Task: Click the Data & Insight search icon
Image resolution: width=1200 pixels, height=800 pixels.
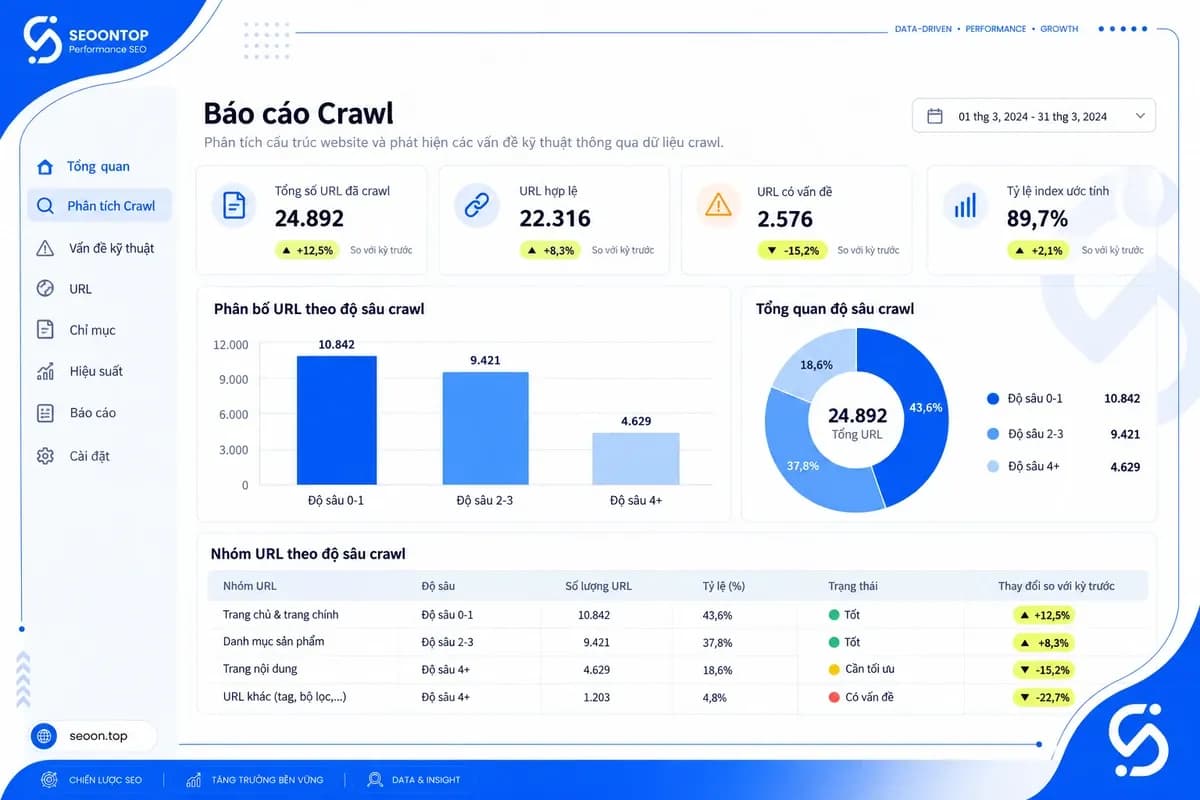Action: (x=375, y=780)
